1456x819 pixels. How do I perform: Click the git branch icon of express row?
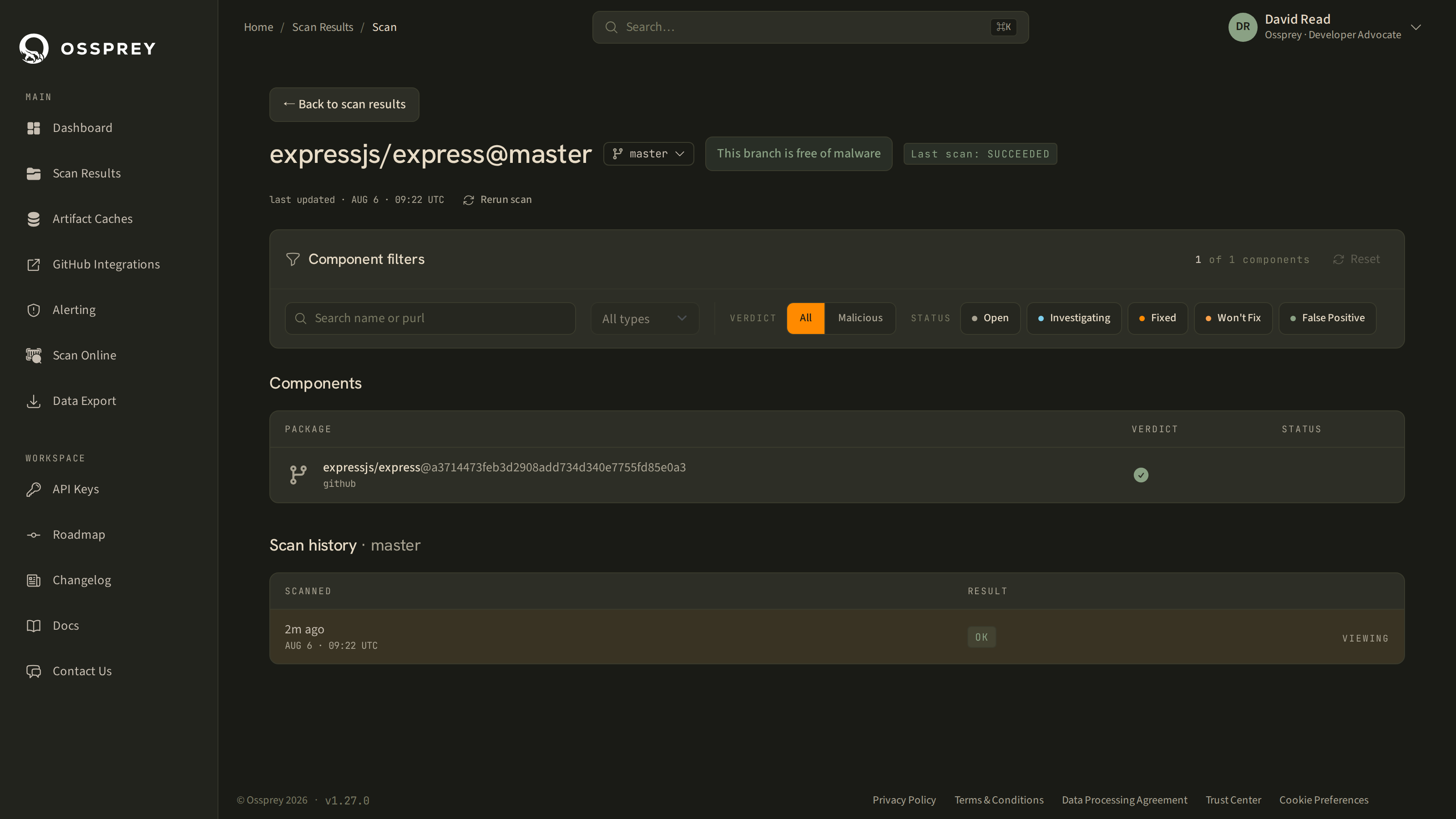tap(298, 475)
